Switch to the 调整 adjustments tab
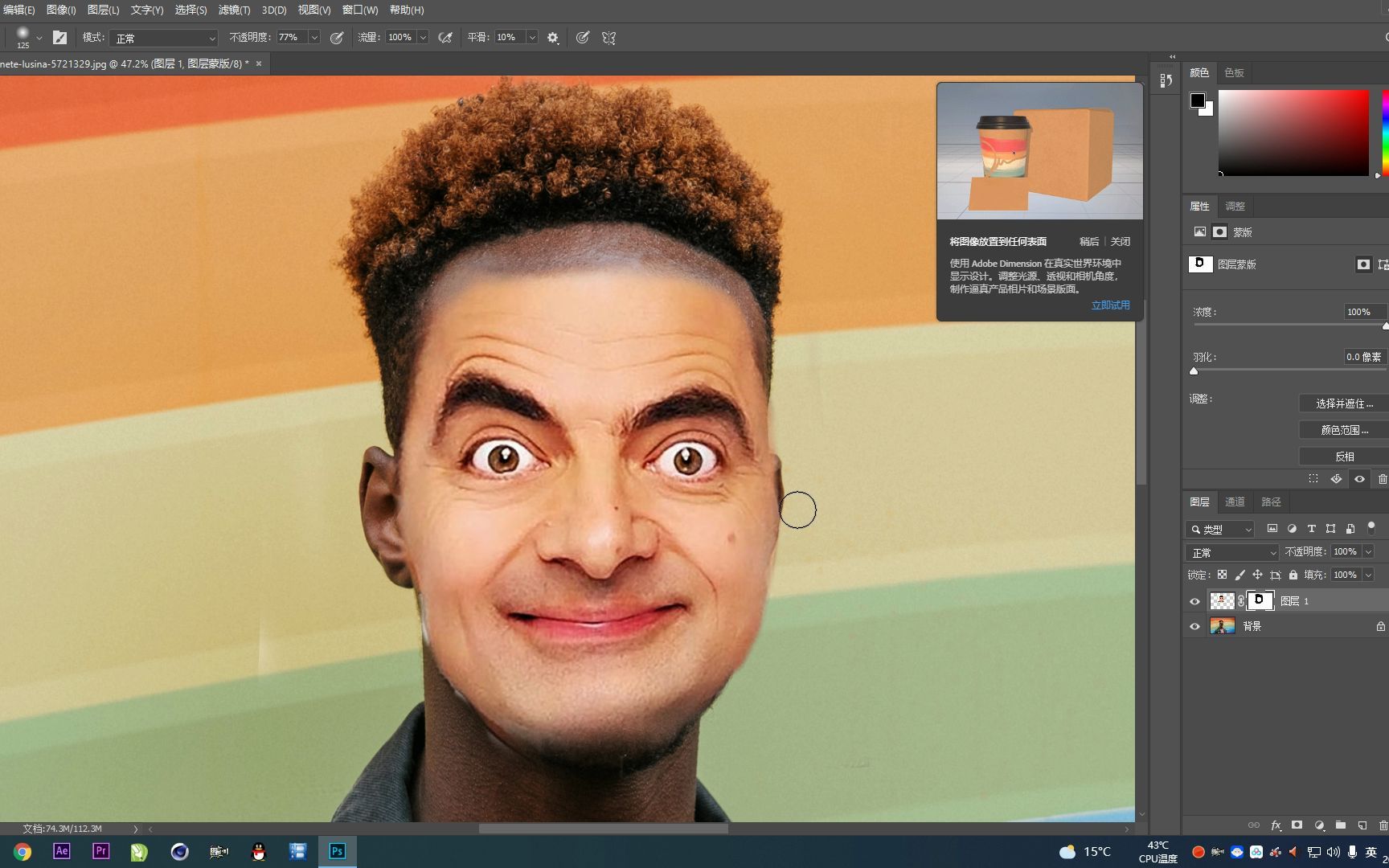Viewport: 1389px width, 868px height. 1235,206
